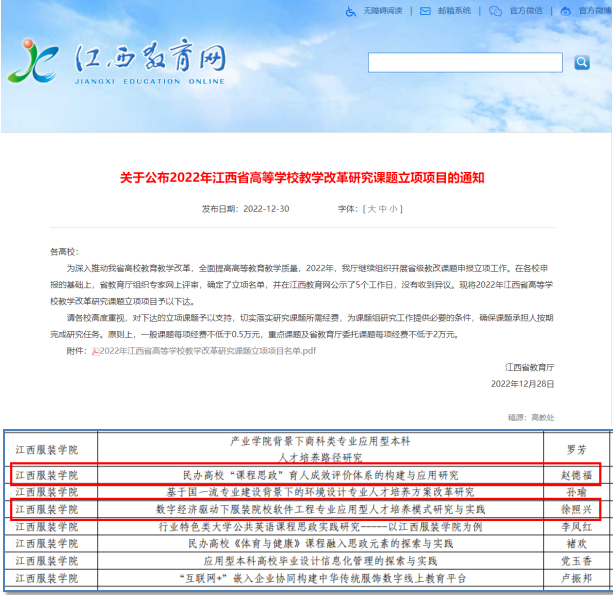
Task: Click the Weibo icon in top bar
Action: coord(566,11)
